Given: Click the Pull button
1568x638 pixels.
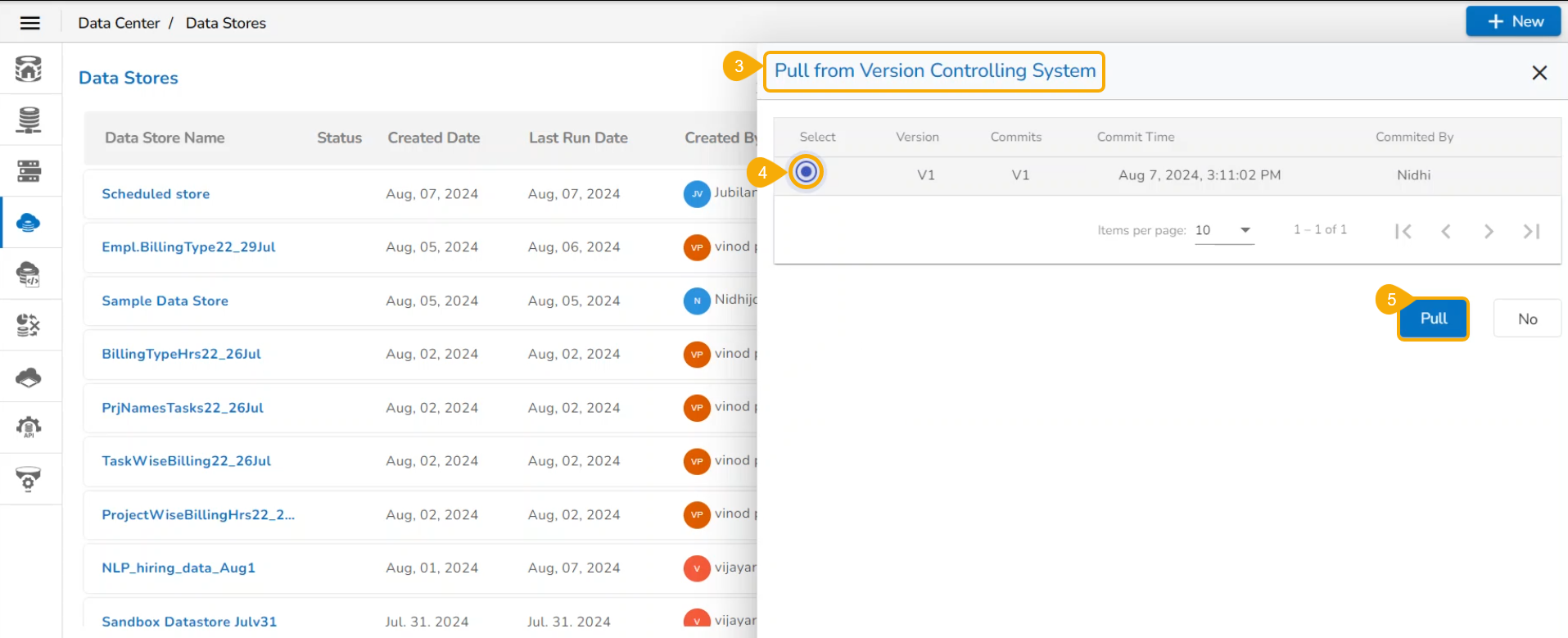Looking at the screenshot, I should (x=1433, y=319).
